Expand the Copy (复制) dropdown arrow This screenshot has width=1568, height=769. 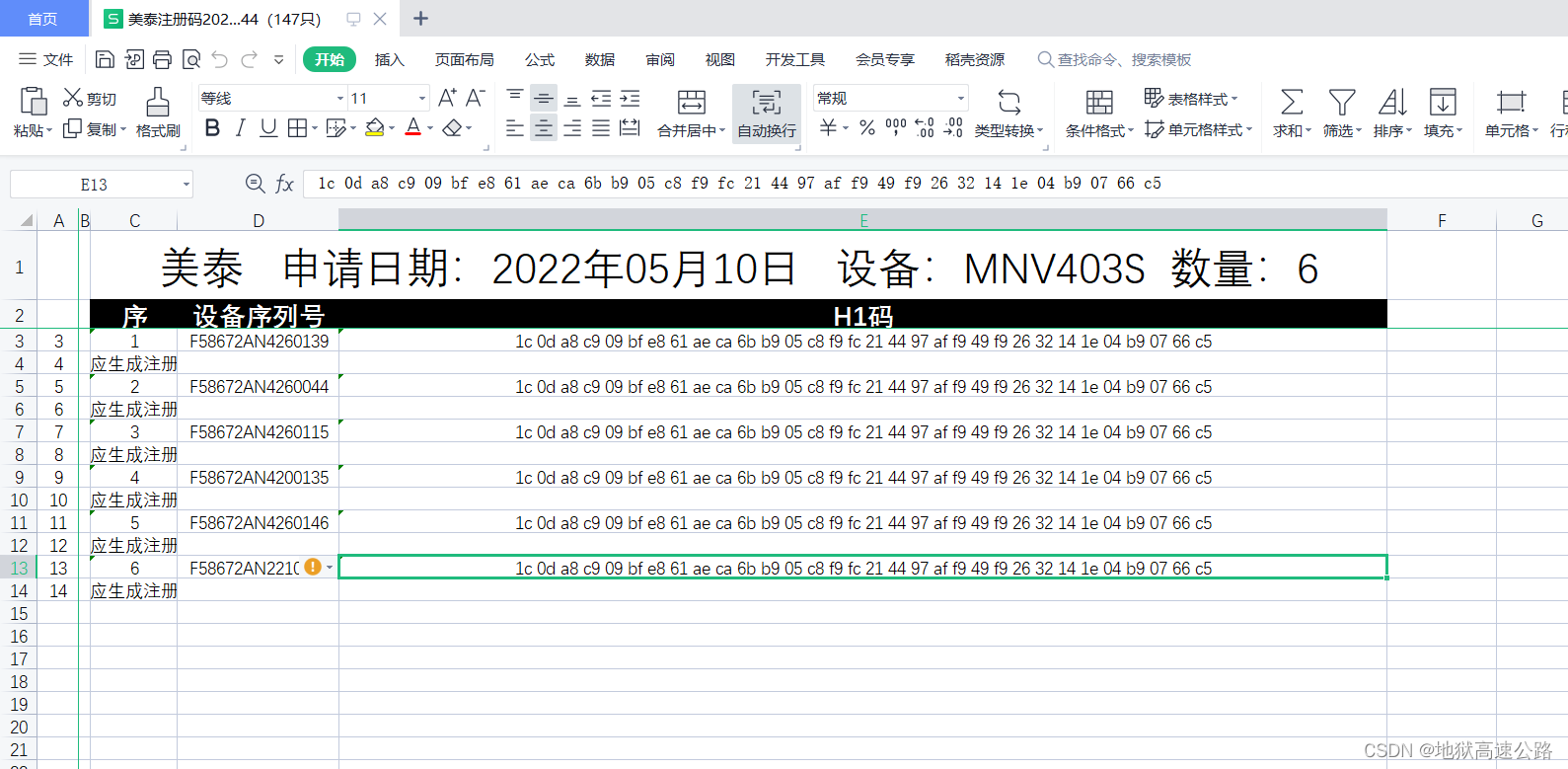point(123,129)
